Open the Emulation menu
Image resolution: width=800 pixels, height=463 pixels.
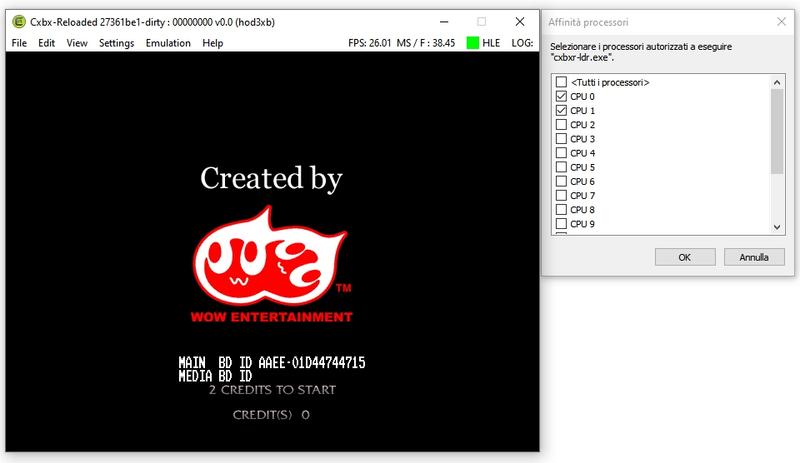pos(168,43)
